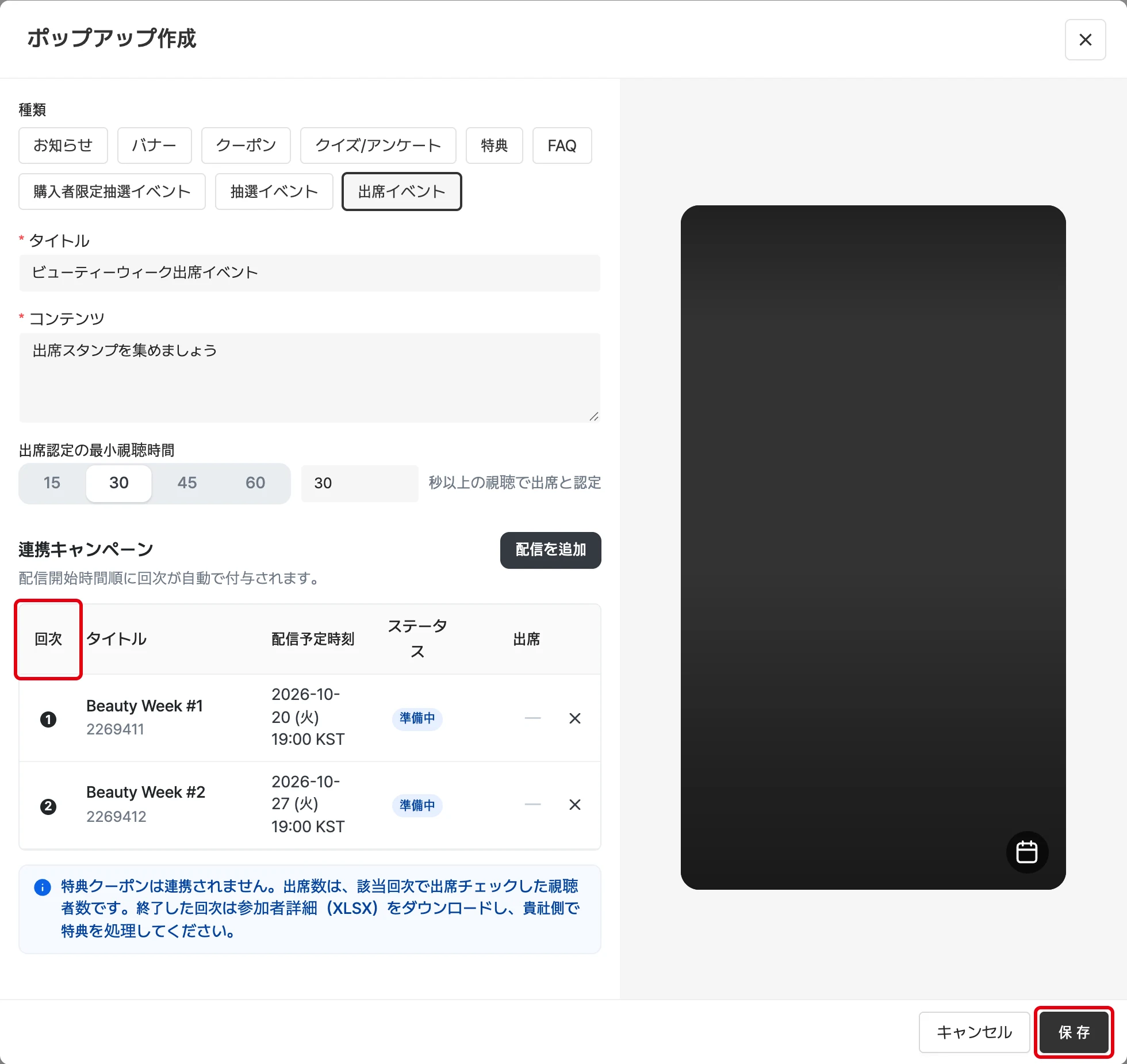This screenshot has height=1064, width=1127.
Task: Select the 抽選イベント type
Action: (x=274, y=192)
